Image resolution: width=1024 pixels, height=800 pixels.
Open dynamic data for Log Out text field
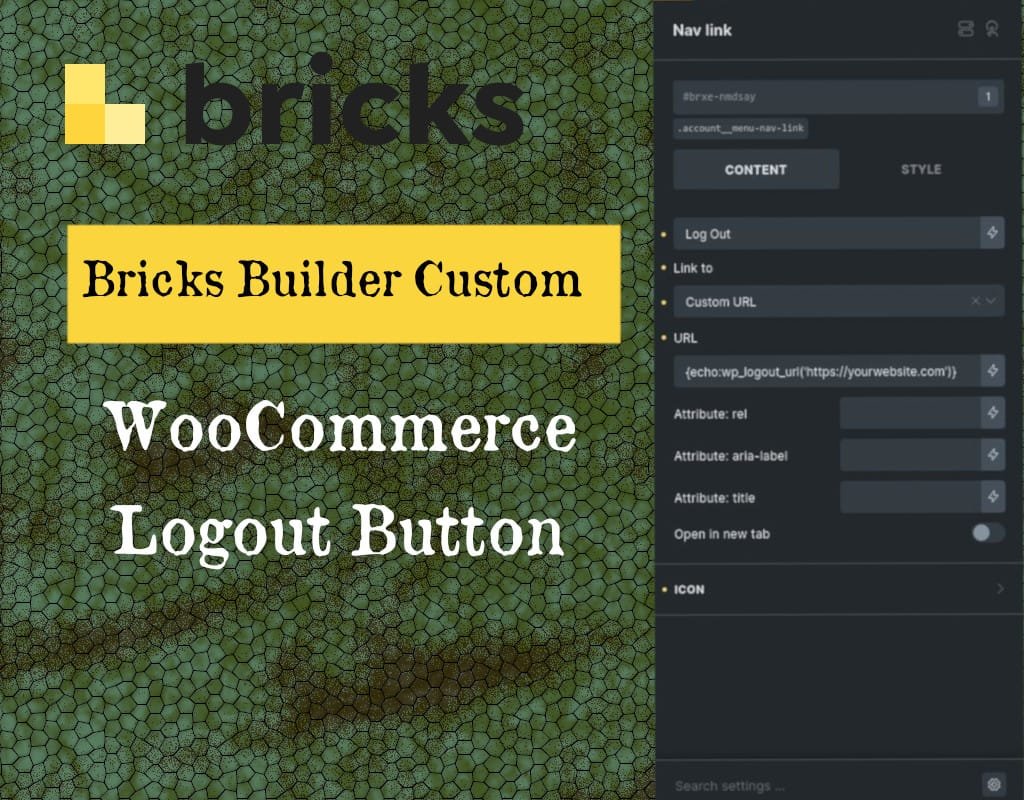[992, 233]
